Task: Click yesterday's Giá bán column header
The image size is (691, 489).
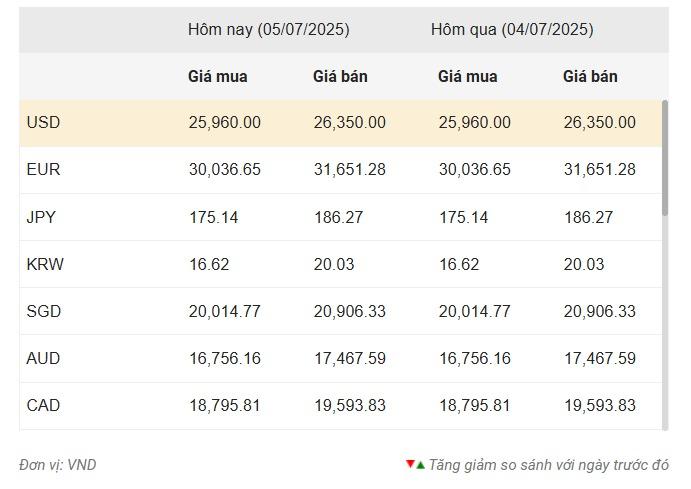Action: click(x=590, y=77)
